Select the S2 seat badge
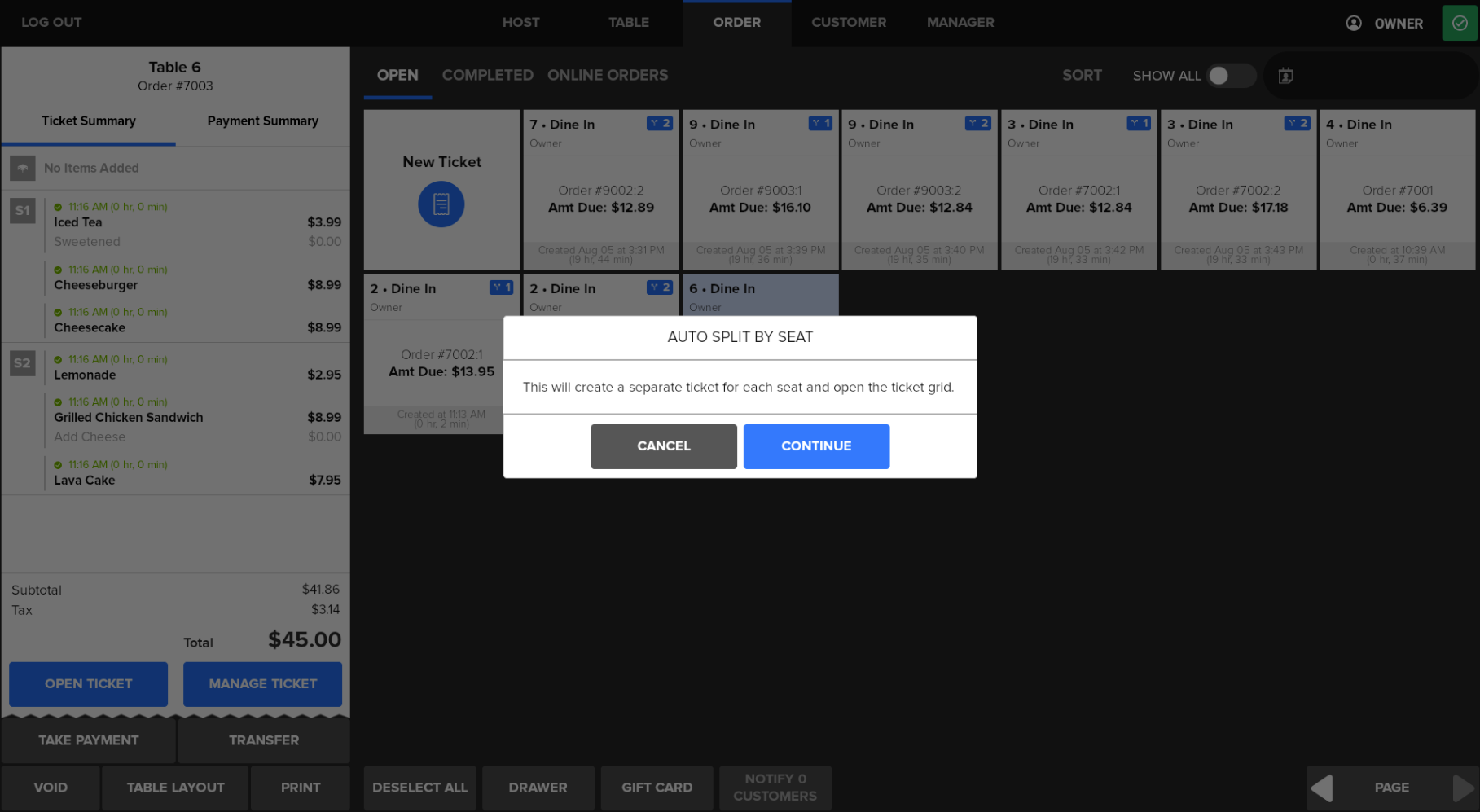The width and height of the screenshot is (1480, 812). point(23,363)
